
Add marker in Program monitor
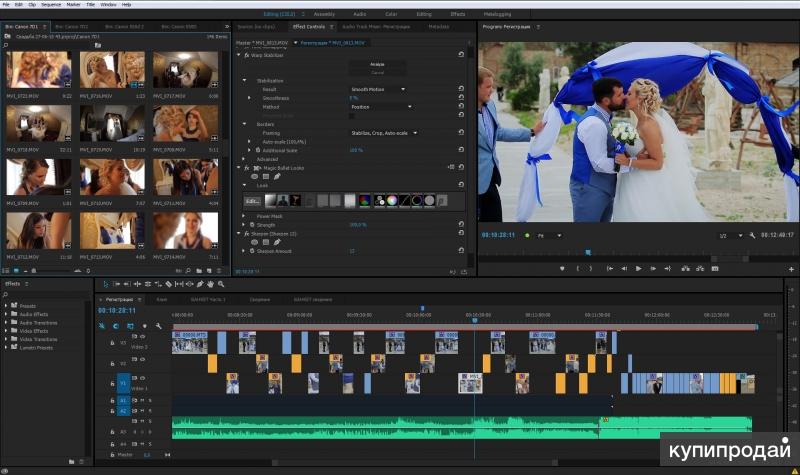pos(562,268)
